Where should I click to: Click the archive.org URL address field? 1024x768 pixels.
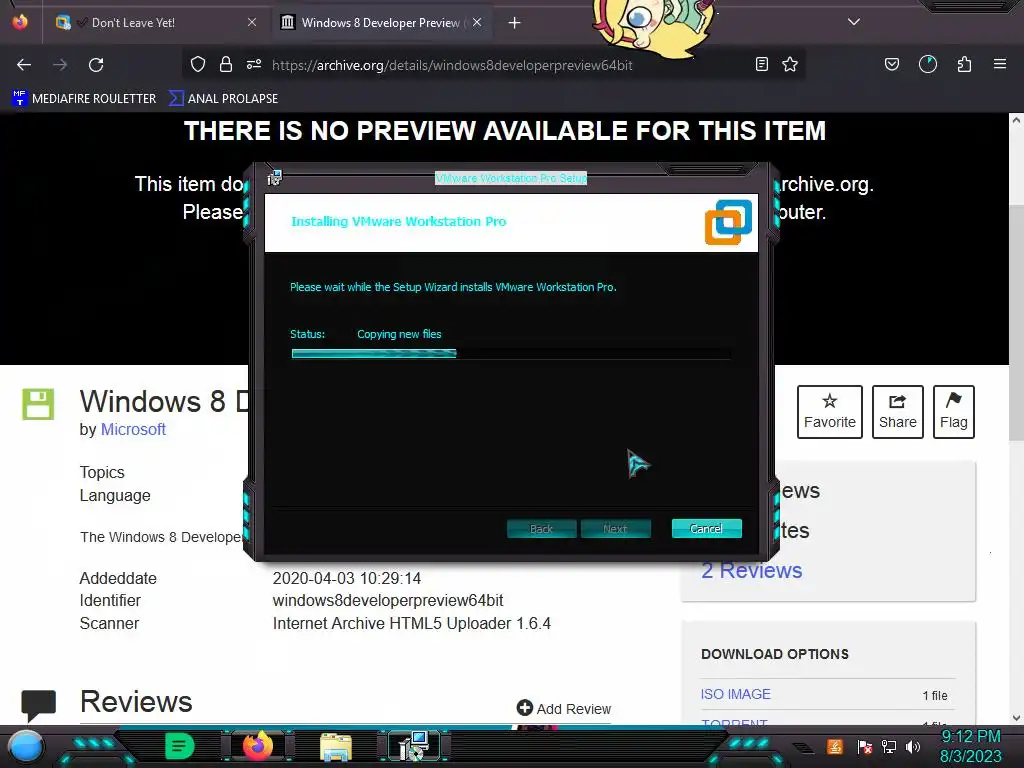[x=452, y=65]
